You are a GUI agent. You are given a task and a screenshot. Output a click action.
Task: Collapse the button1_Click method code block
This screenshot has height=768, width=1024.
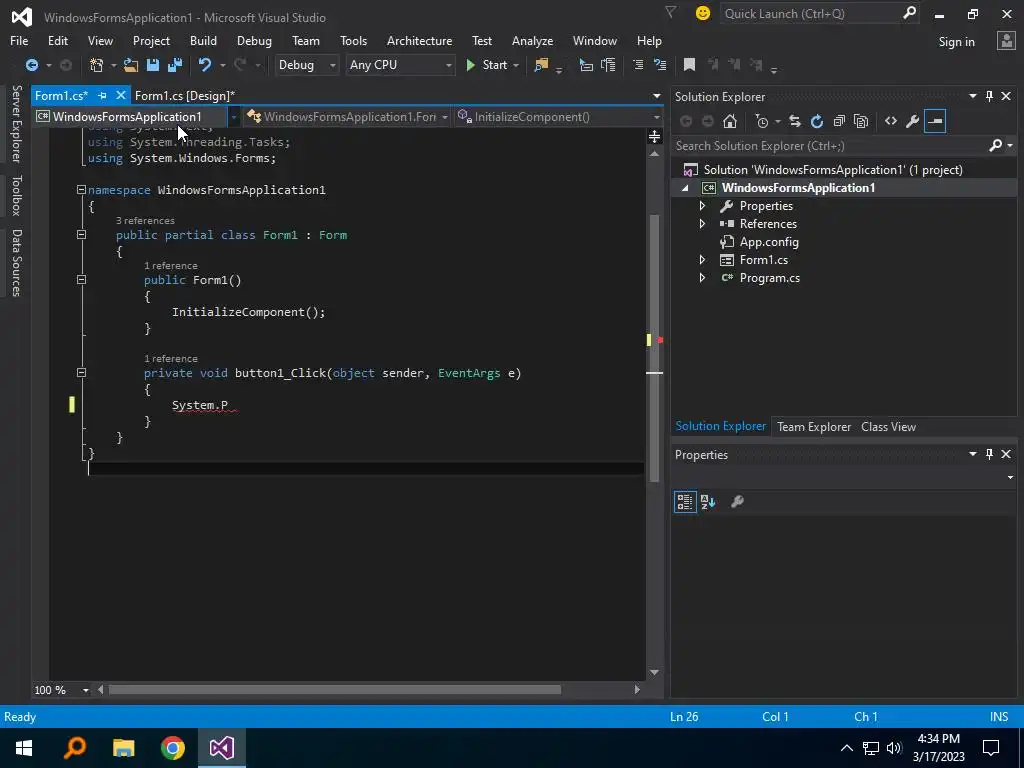click(x=81, y=372)
